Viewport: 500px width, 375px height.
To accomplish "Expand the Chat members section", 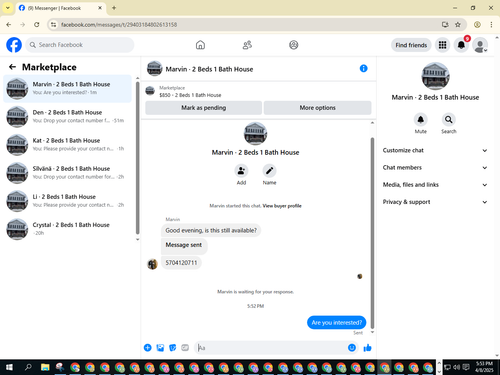I will 435,167.
